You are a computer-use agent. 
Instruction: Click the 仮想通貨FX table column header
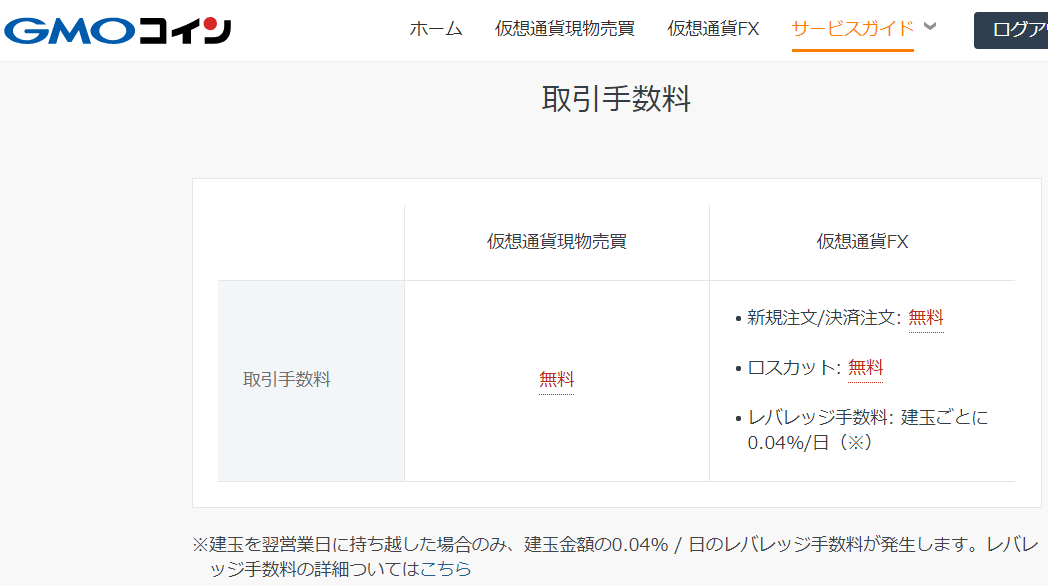point(862,242)
